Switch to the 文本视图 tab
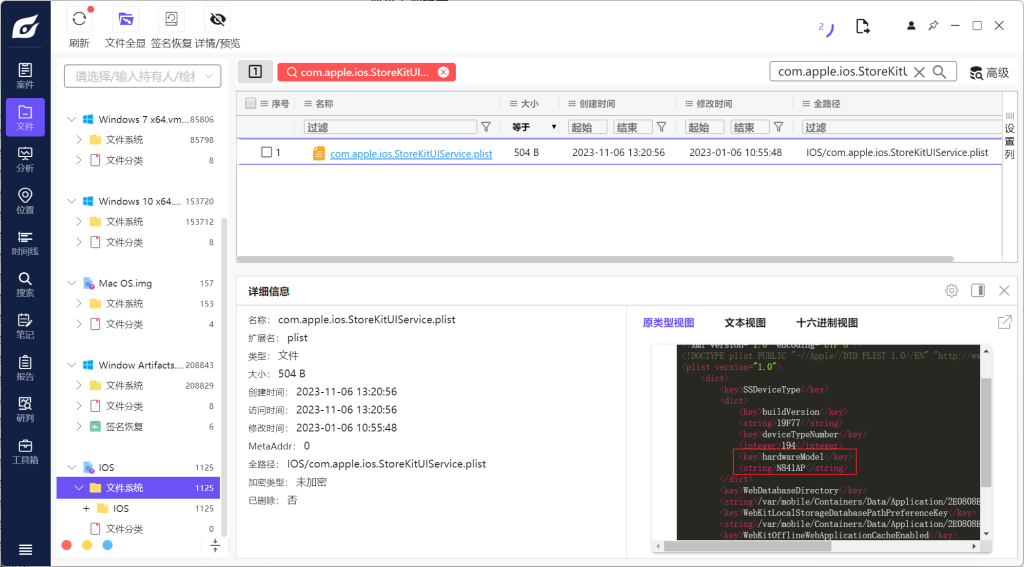This screenshot has height=567, width=1024. [x=744, y=323]
